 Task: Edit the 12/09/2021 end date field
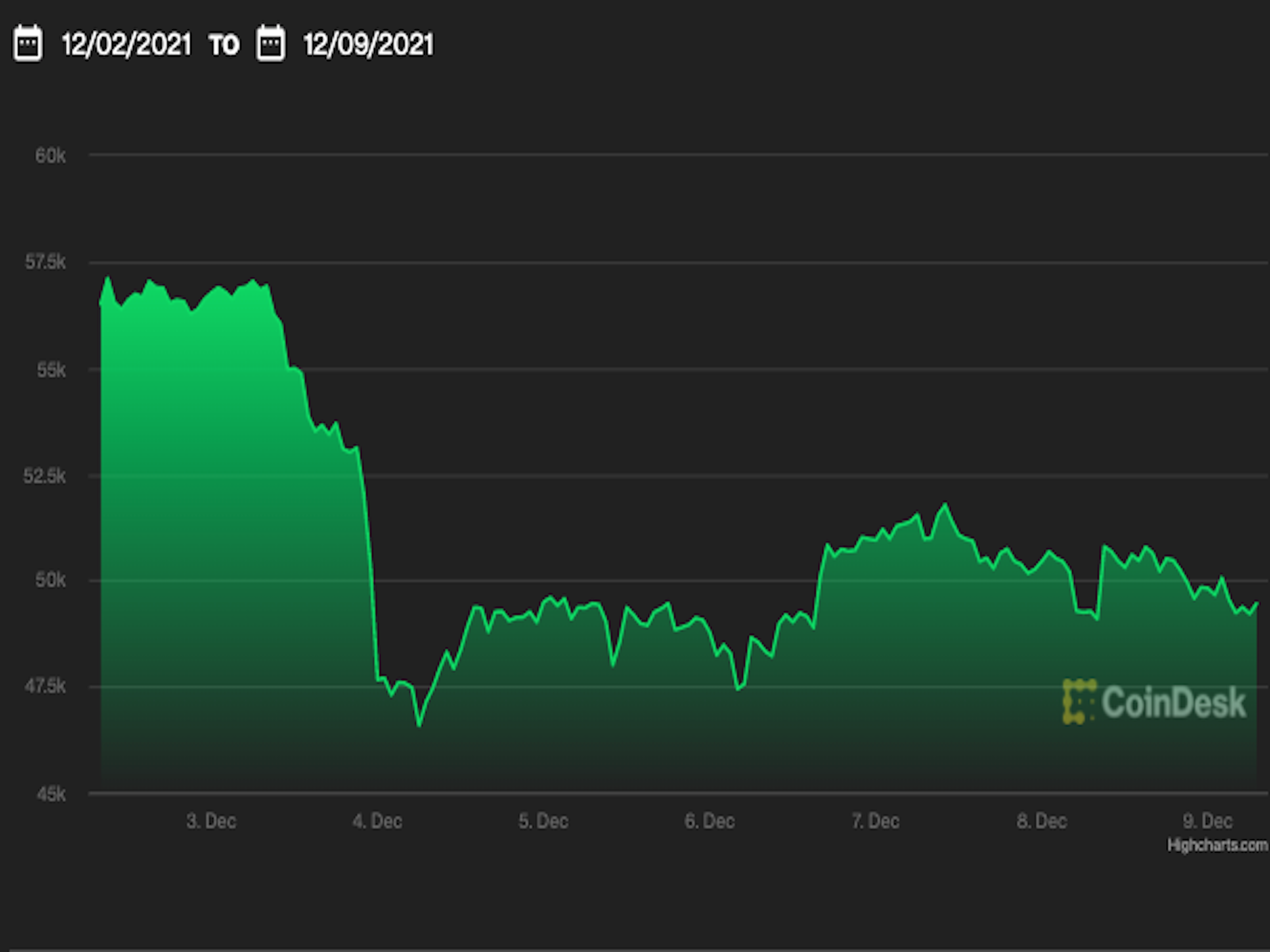369,44
